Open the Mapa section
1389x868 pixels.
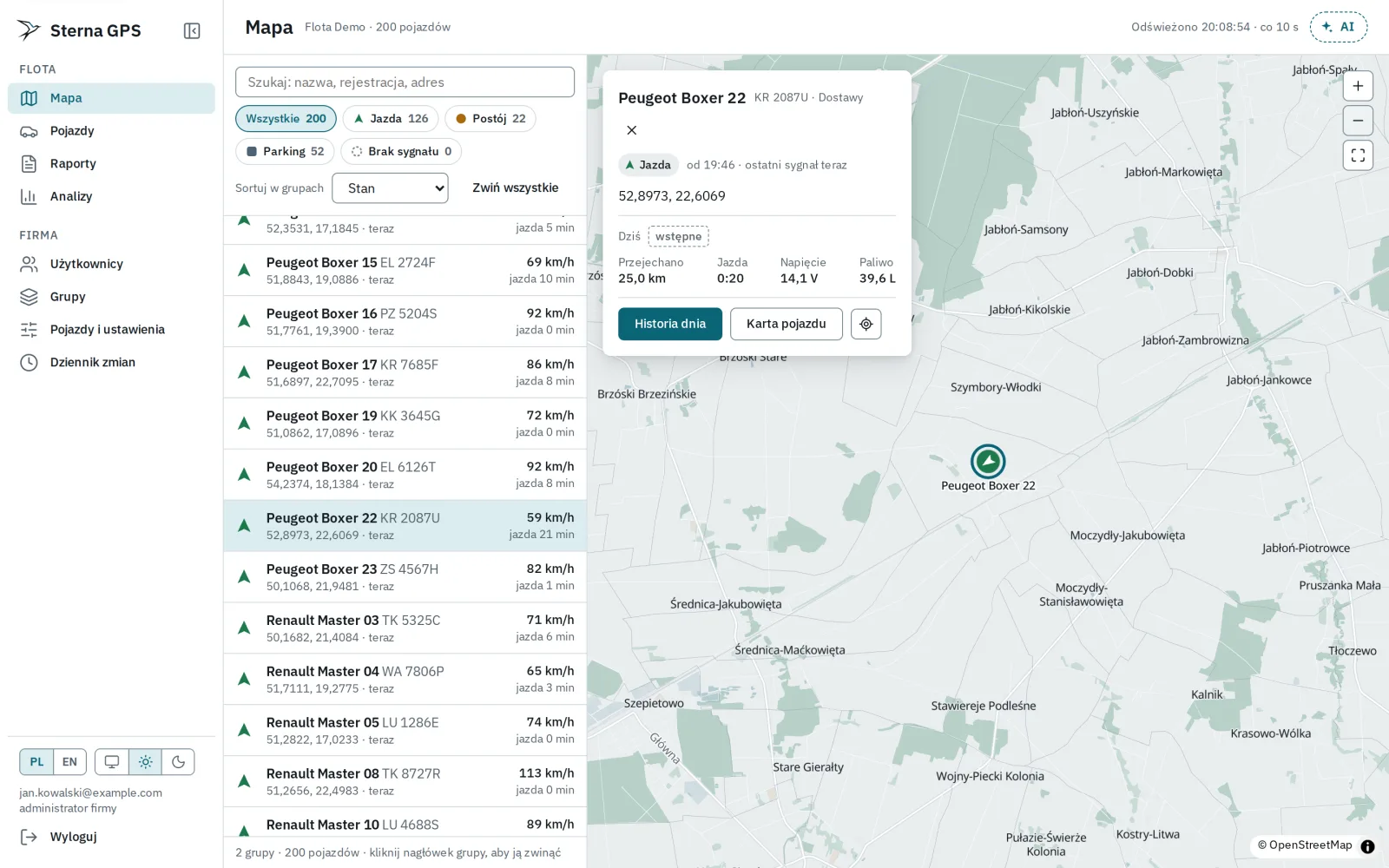(x=111, y=98)
